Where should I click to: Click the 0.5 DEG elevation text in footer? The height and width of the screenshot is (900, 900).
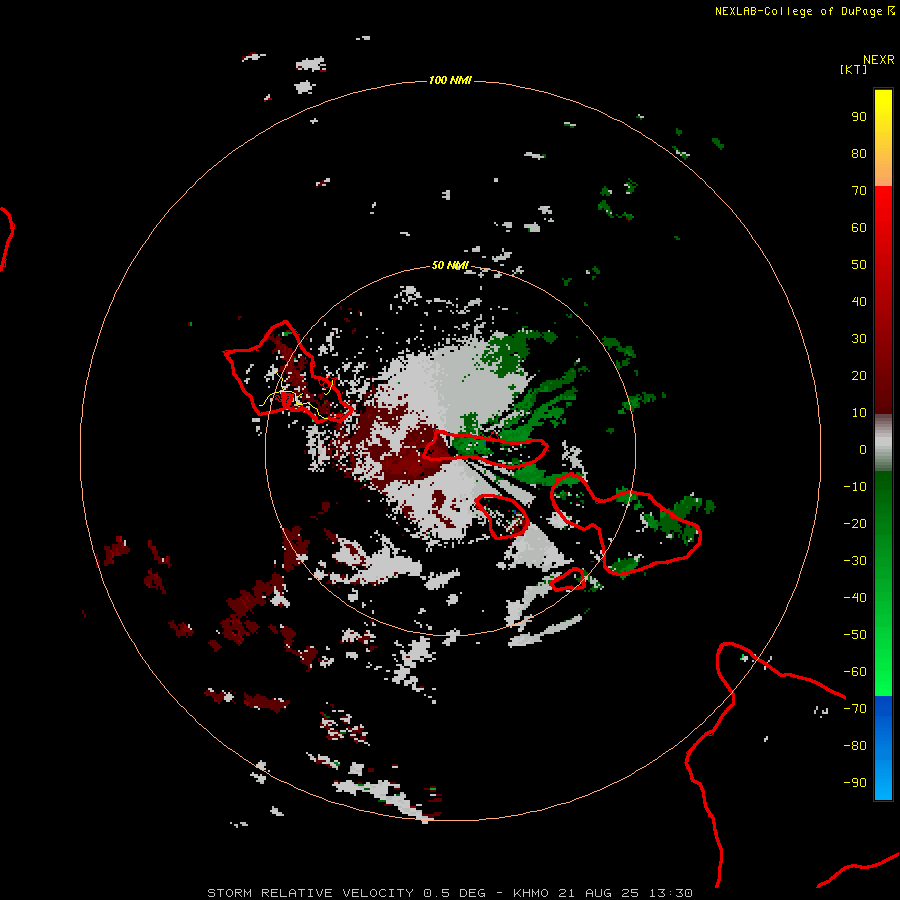coord(454,893)
